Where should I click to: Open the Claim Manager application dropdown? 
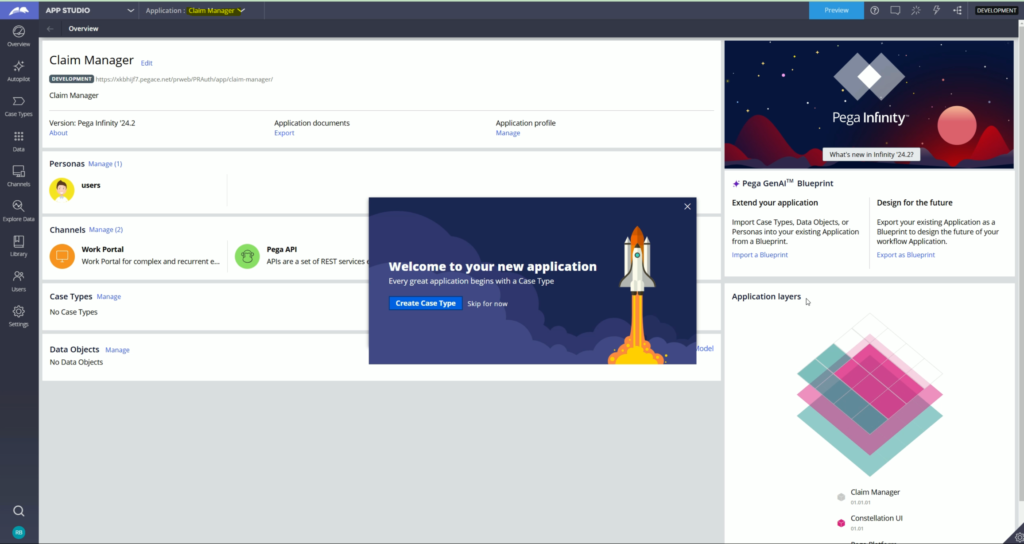point(216,10)
